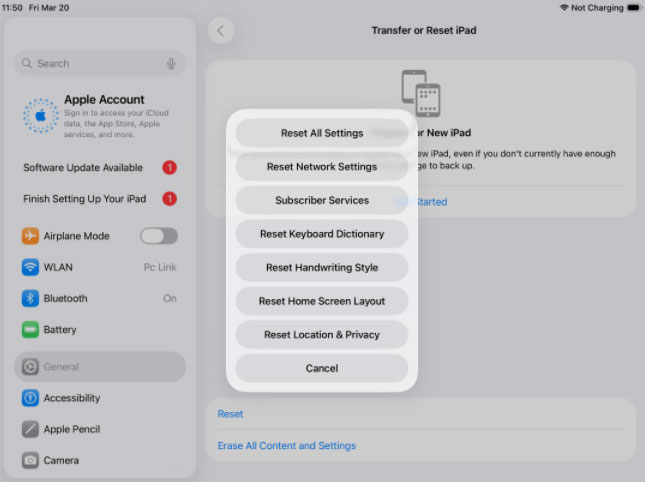Tap Software Update red badge
The width and height of the screenshot is (645, 482).
(x=169, y=167)
